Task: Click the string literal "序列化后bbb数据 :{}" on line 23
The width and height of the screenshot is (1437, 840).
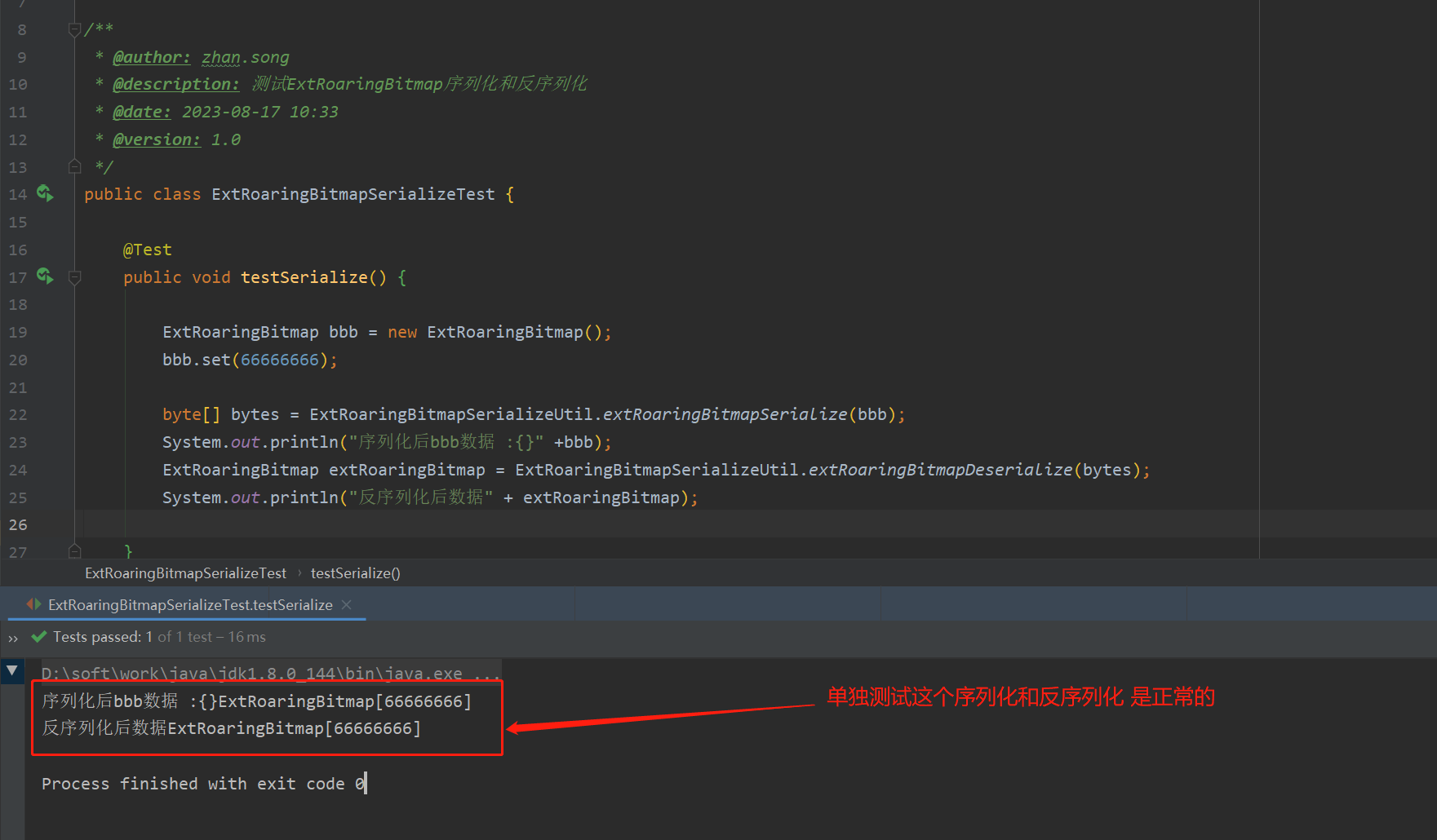Action: (446, 442)
